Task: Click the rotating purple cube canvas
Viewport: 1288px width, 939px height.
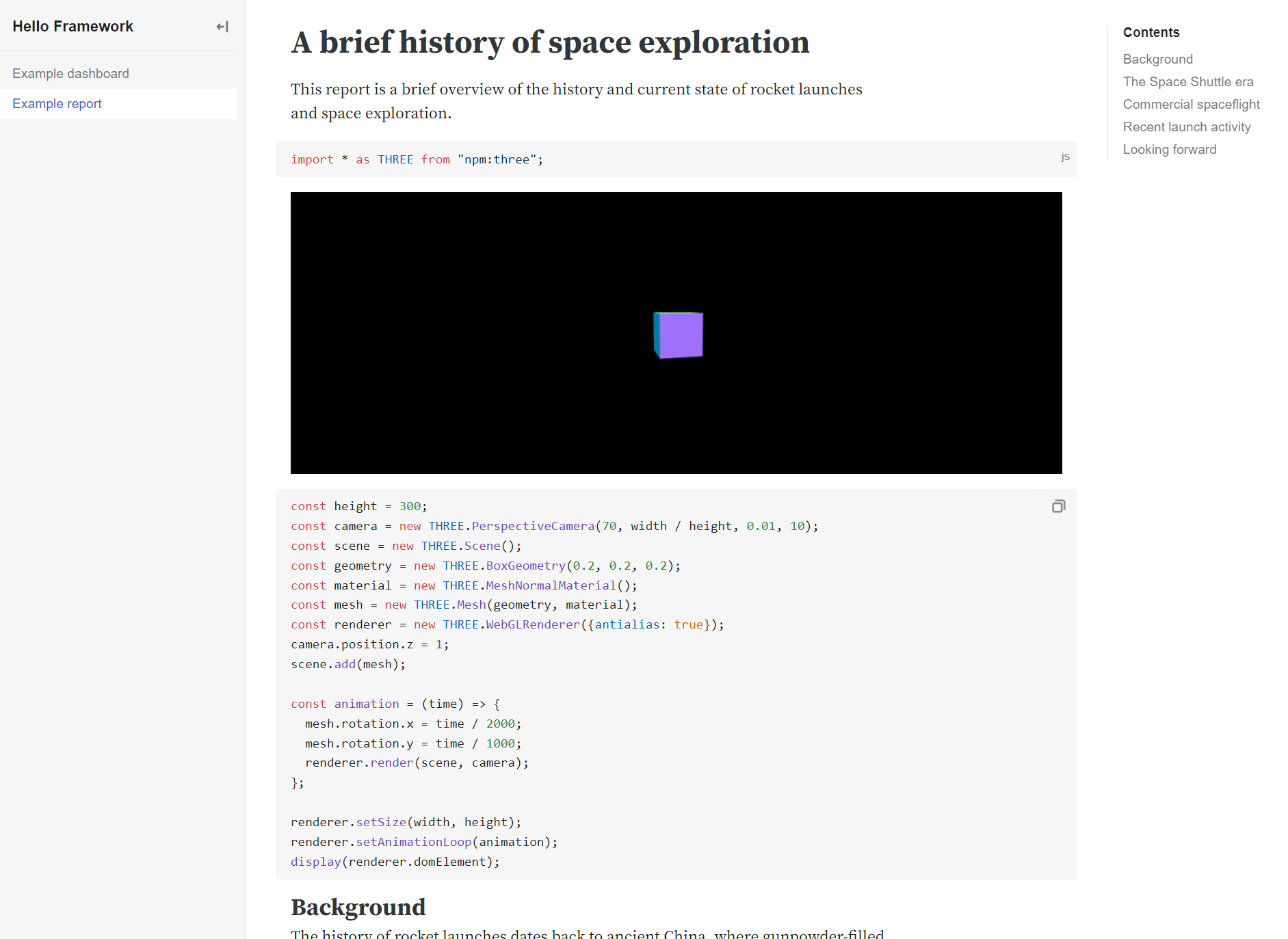Action: 676,333
